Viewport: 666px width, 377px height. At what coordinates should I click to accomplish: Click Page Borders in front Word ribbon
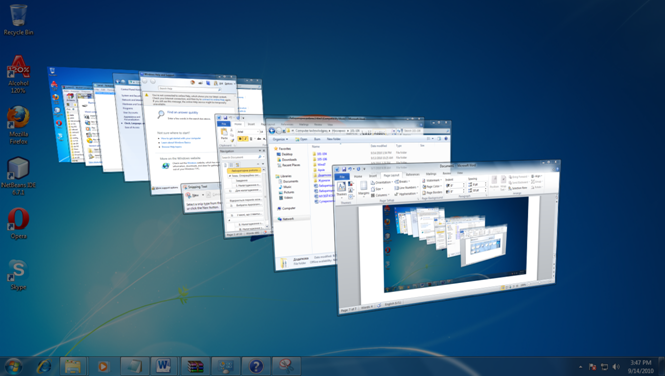pos(432,192)
